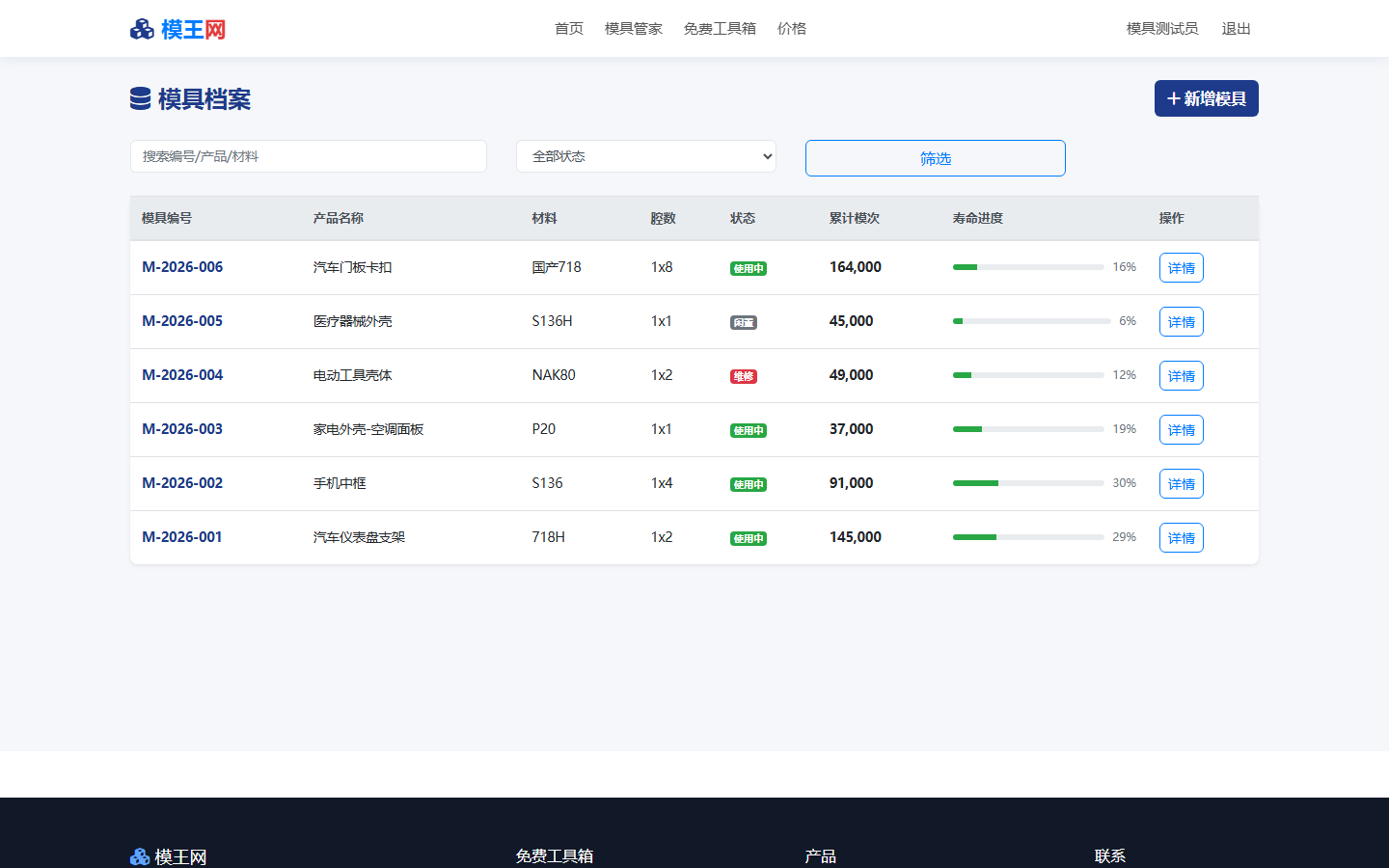Click the 新增模具 button
This screenshot has width=1389, height=868.
pos(1207,98)
